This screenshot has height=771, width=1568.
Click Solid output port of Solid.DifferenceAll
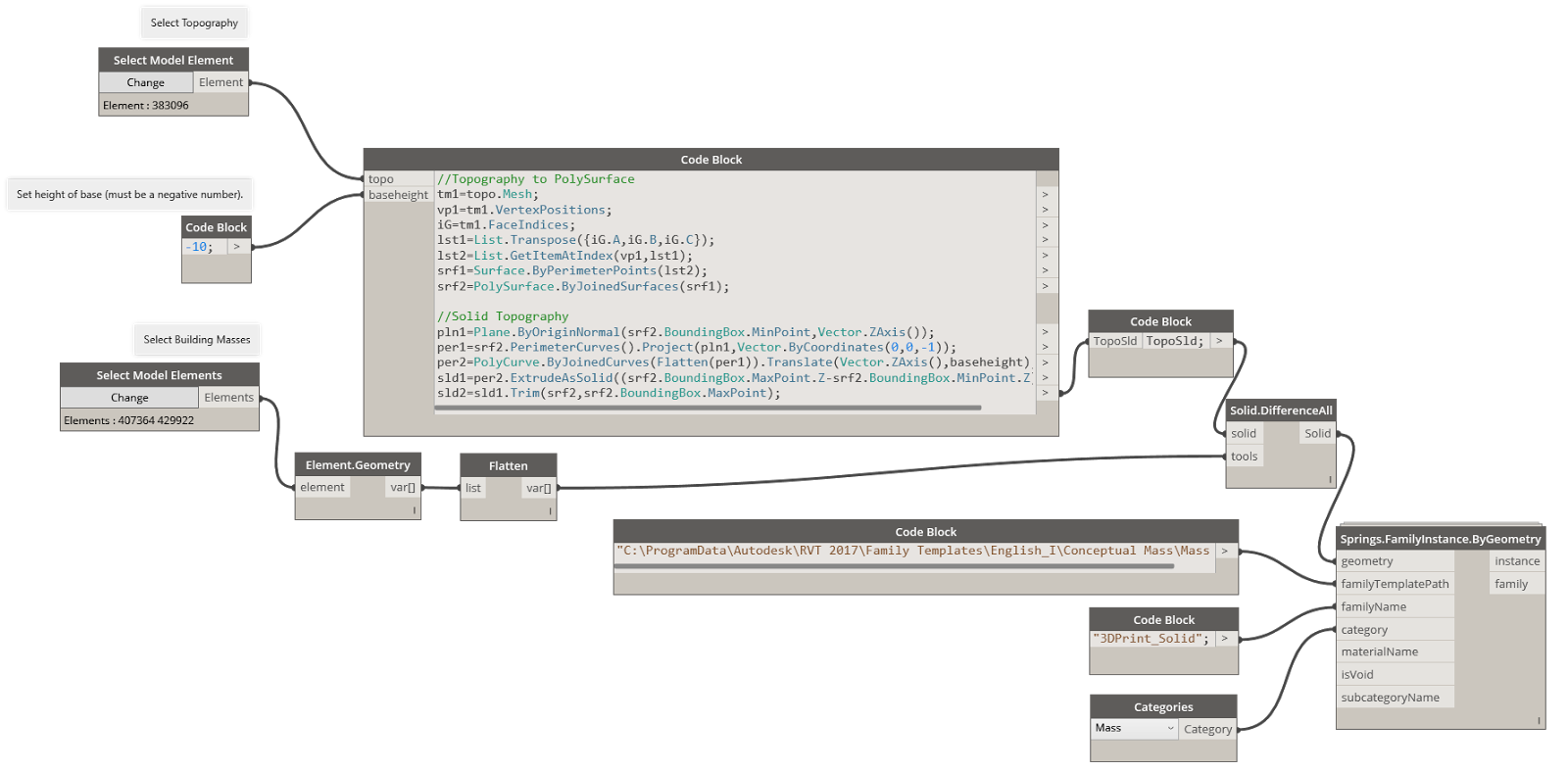[1317, 433]
